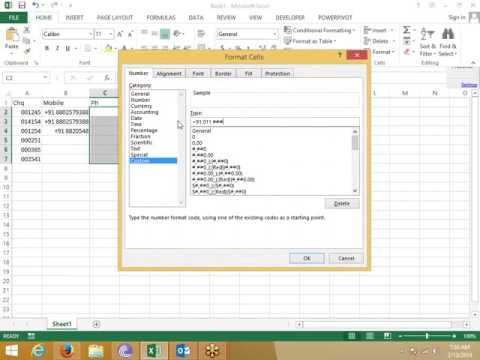Click the Wrap Text icon
This screenshot has width=480, height=360.
[201, 34]
